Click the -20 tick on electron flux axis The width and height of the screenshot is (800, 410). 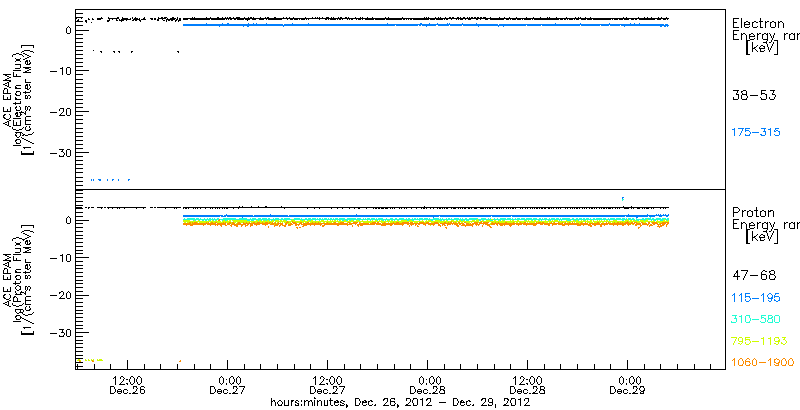click(x=60, y=112)
